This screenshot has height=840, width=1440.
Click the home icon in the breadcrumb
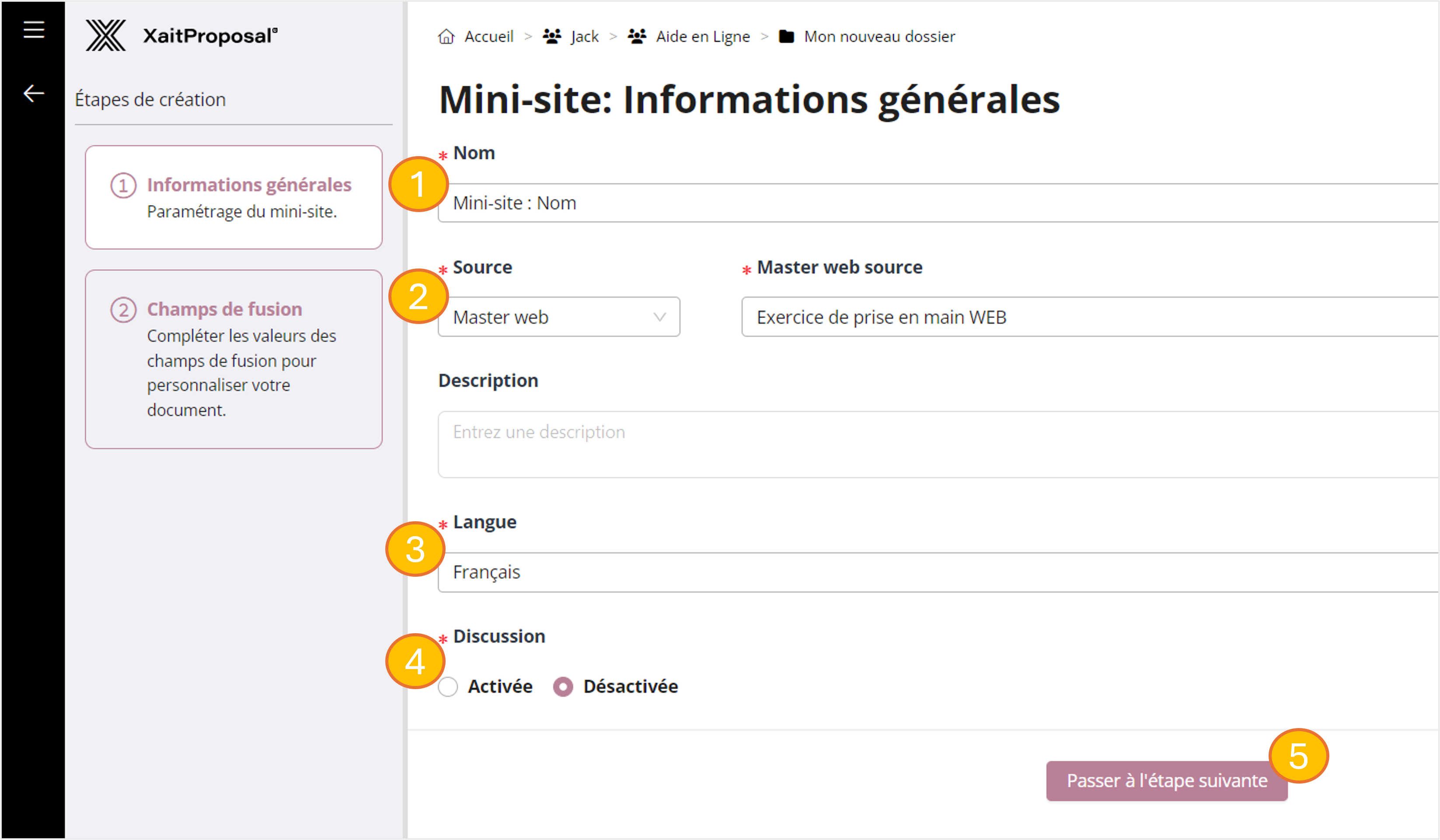click(447, 36)
